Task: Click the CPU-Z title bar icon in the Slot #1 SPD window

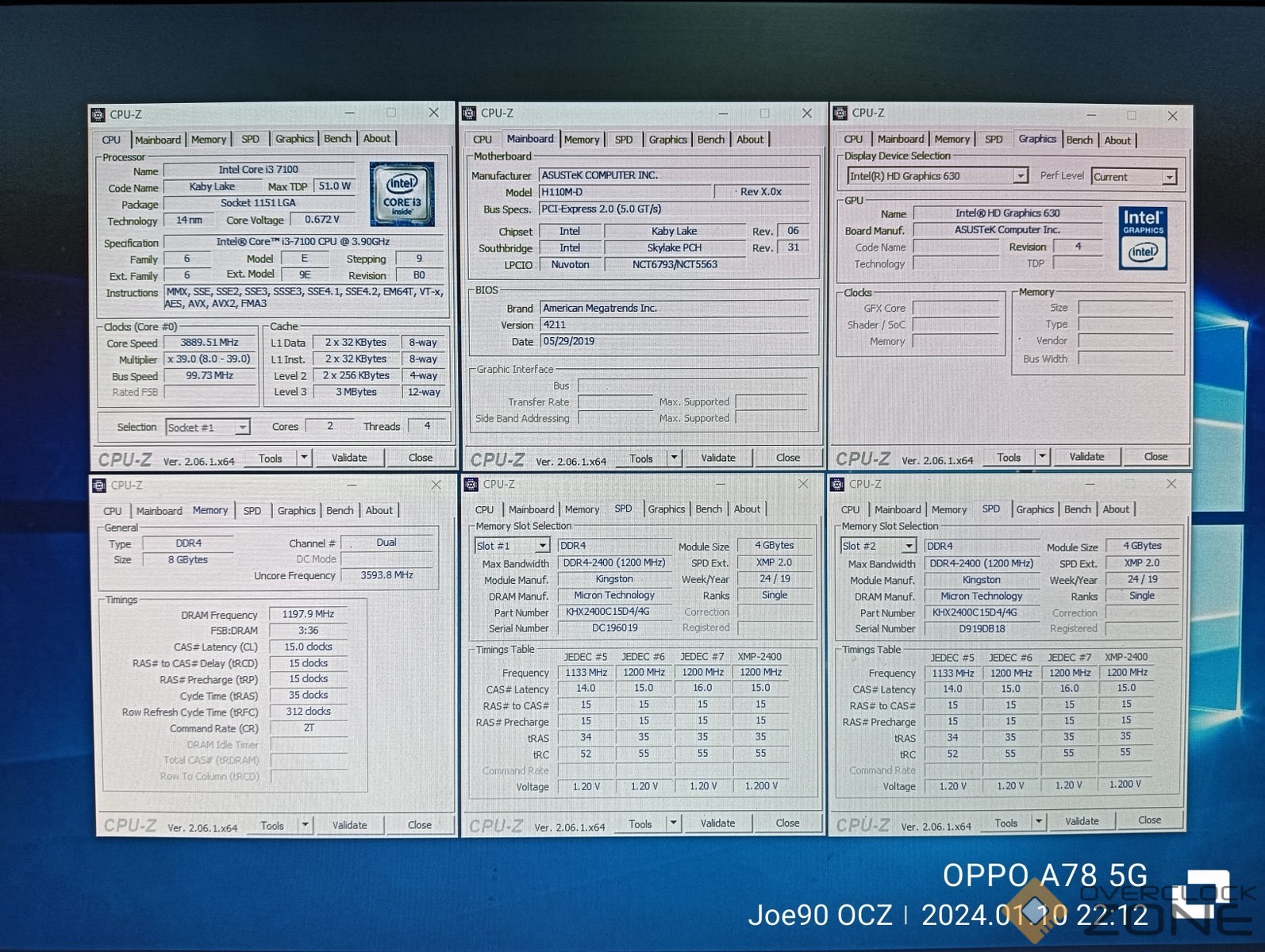Action: pyautogui.click(x=471, y=484)
